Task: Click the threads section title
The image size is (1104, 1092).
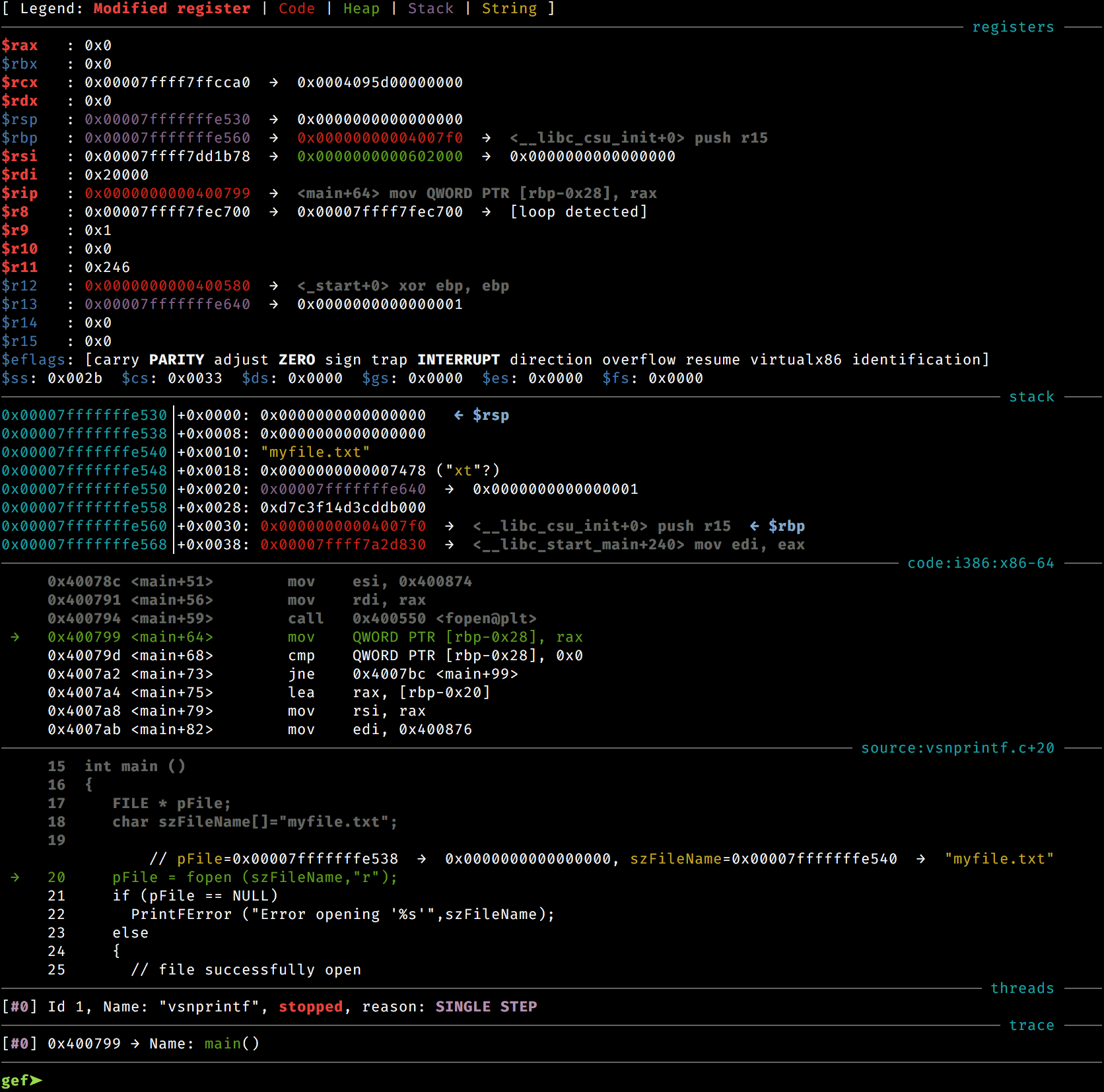Action: click(x=1022, y=988)
